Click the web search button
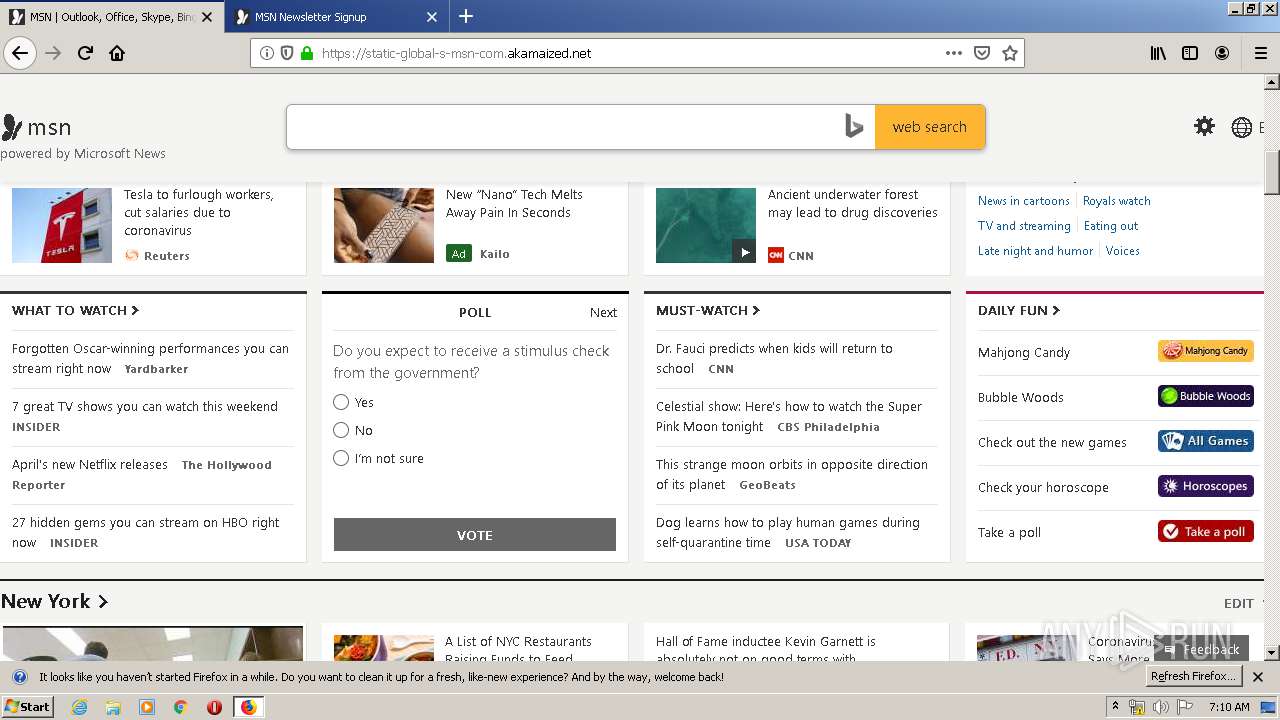The image size is (1280, 720). pos(930,127)
